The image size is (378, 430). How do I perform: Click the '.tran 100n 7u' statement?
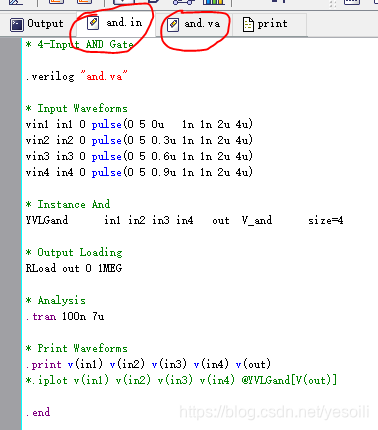tap(65, 316)
